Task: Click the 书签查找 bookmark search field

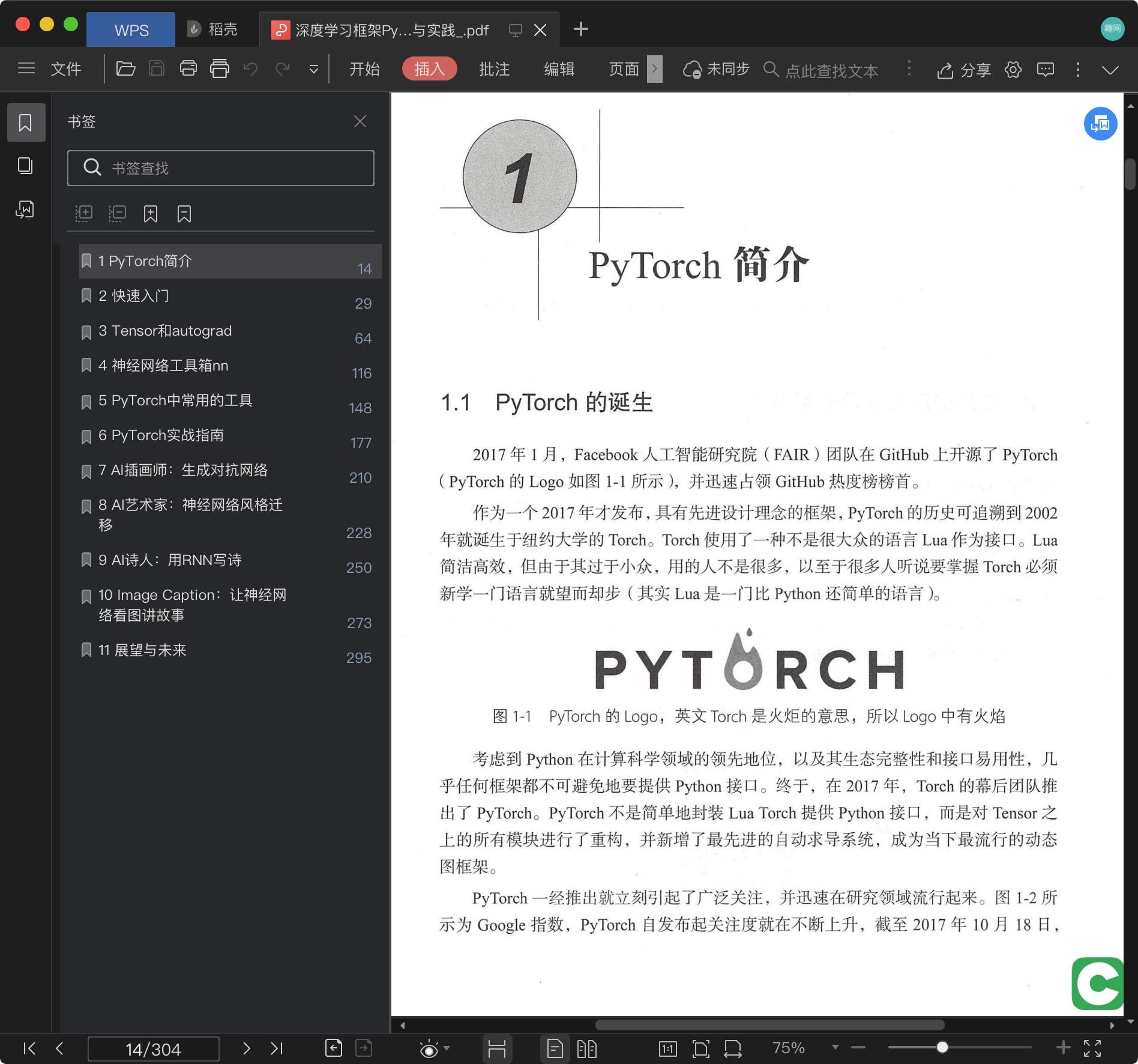Action: [x=221, y=168]
